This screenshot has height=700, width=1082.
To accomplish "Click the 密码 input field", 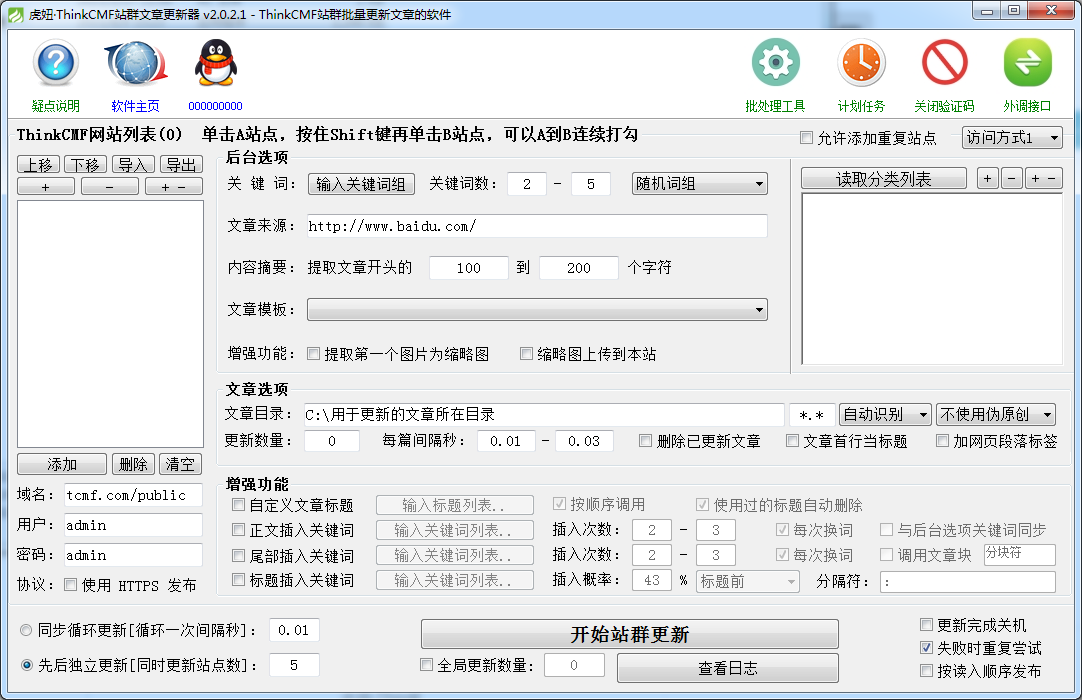I will (134, 555).
